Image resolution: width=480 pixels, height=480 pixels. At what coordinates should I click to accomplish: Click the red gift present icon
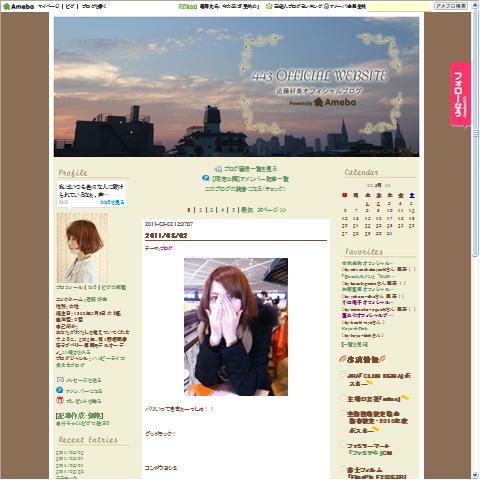[x=60, y=400]
